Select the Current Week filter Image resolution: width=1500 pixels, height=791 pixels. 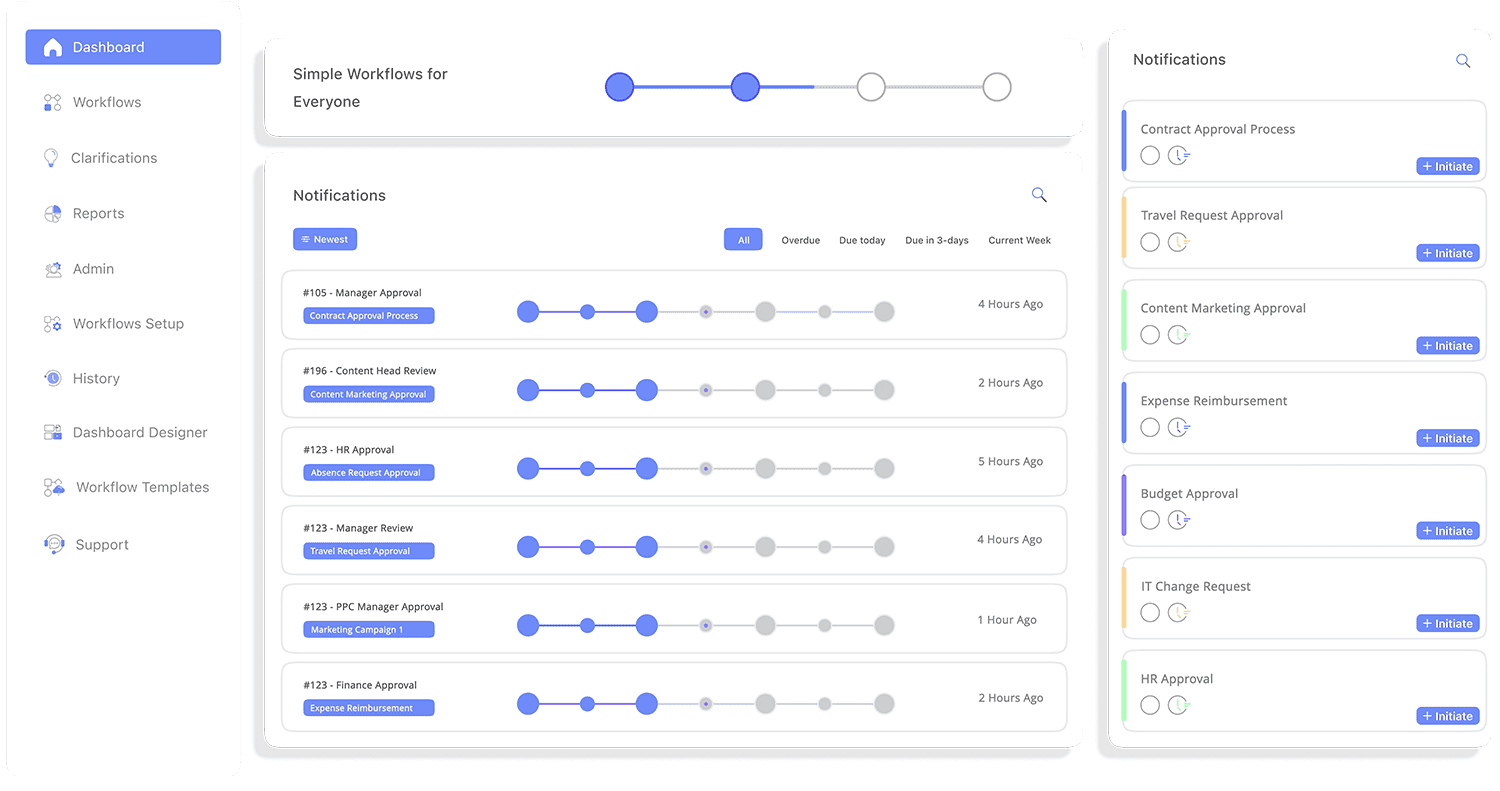(x=1020, y=240)
